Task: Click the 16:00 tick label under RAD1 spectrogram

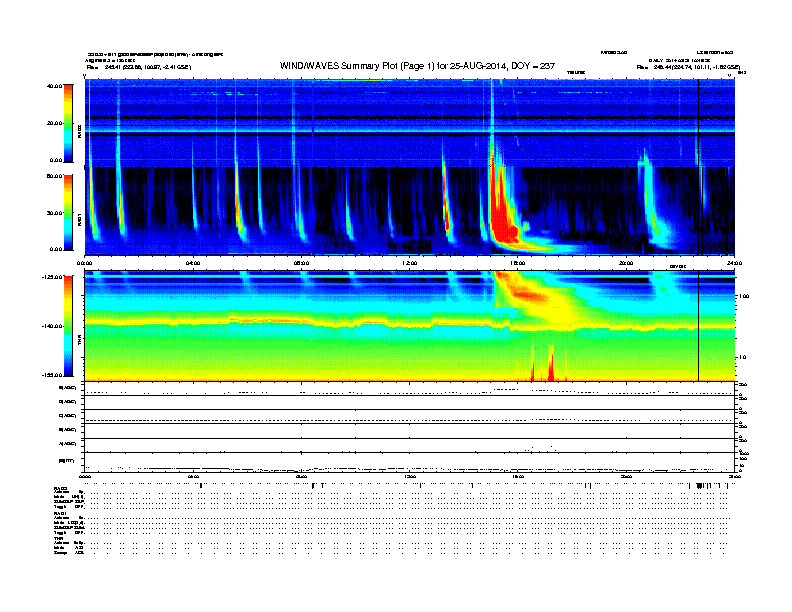Action: (x=518, y=263)
